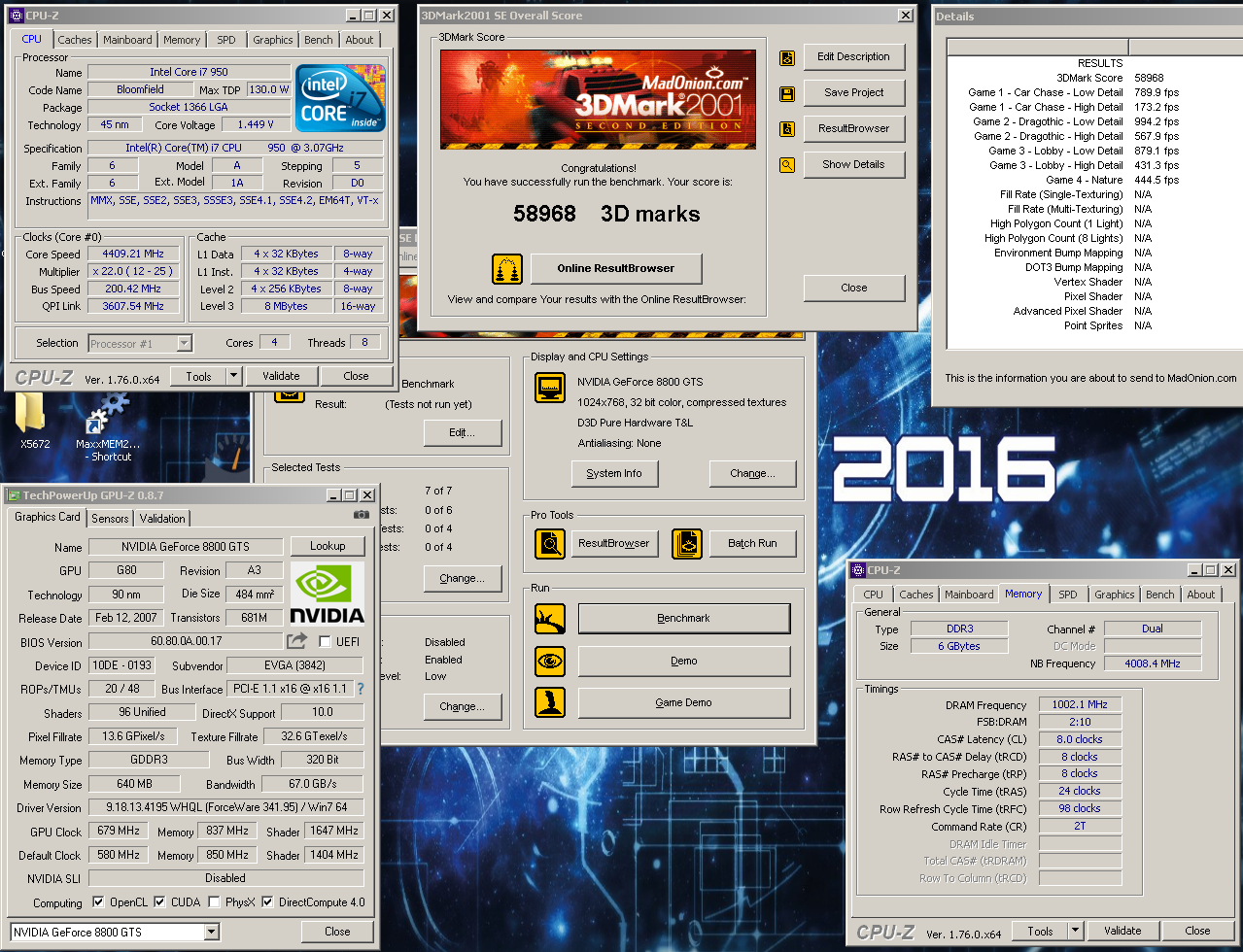Open the Processor #1 selection dropdown
Image resolution: width=1243 pixels, height=952 pixels.
click(184, 344)
